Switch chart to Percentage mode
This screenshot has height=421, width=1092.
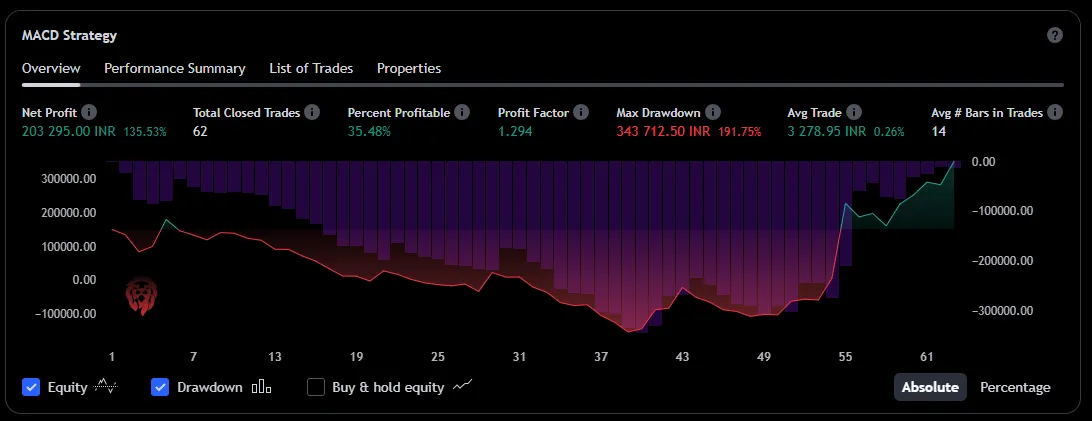point(1015,387)
